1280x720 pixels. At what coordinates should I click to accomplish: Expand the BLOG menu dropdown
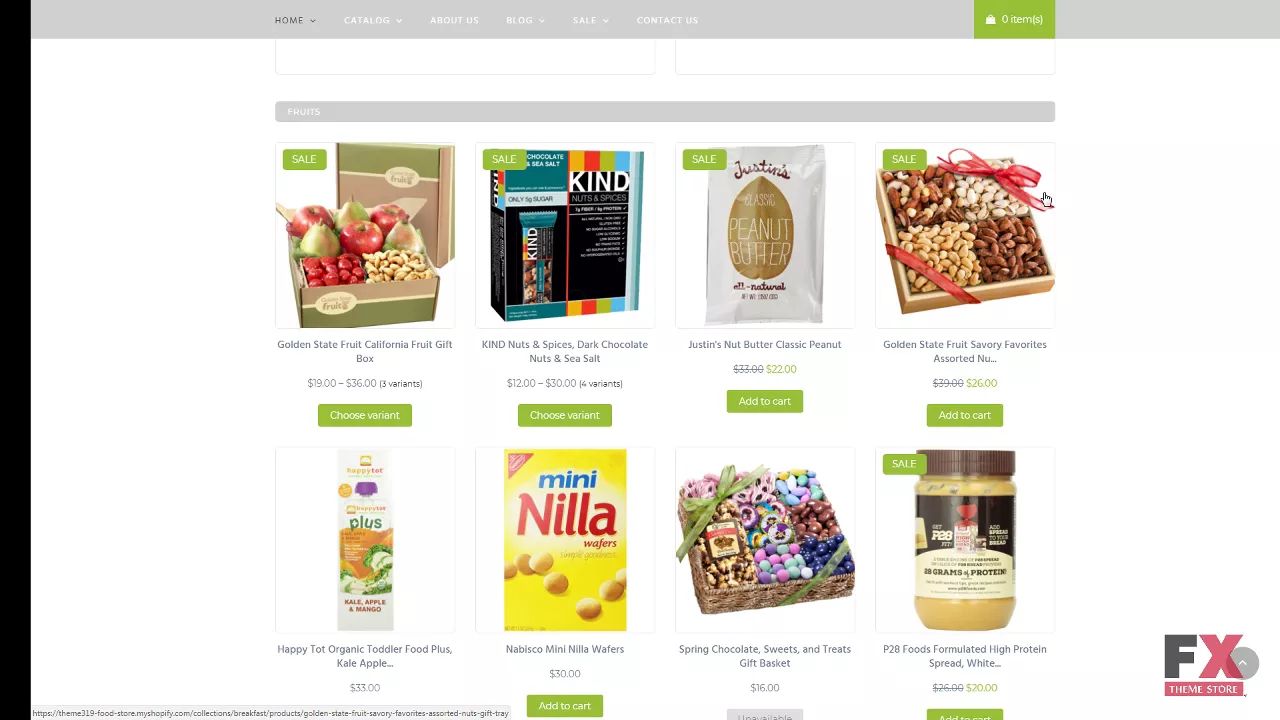click(525, 20)
